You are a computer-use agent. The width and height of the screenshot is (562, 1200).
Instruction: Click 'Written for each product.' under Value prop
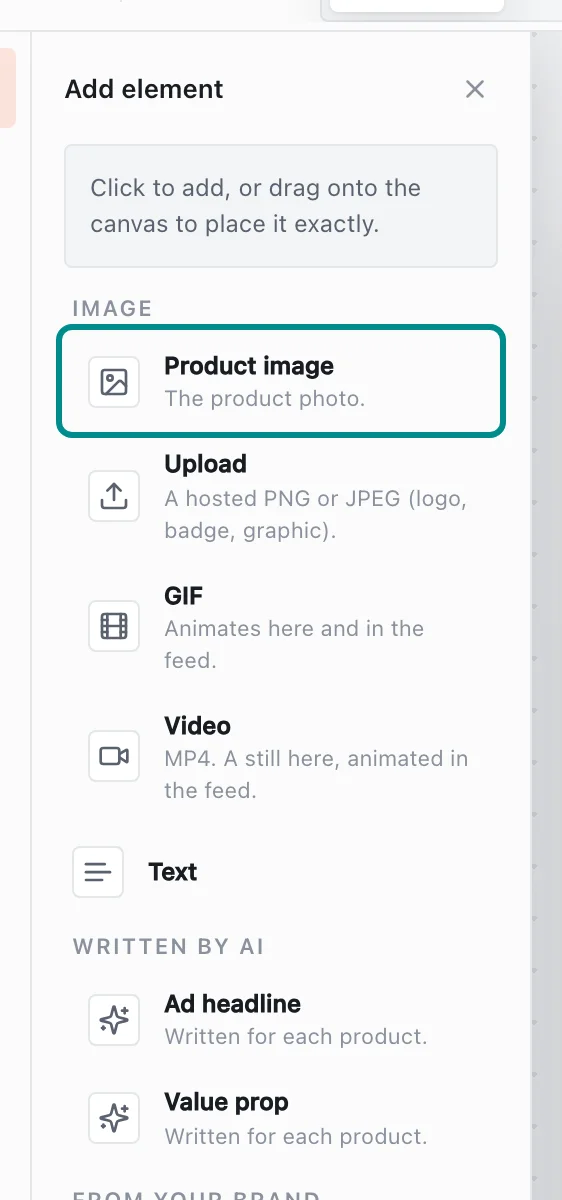[x=296, y=1135]
